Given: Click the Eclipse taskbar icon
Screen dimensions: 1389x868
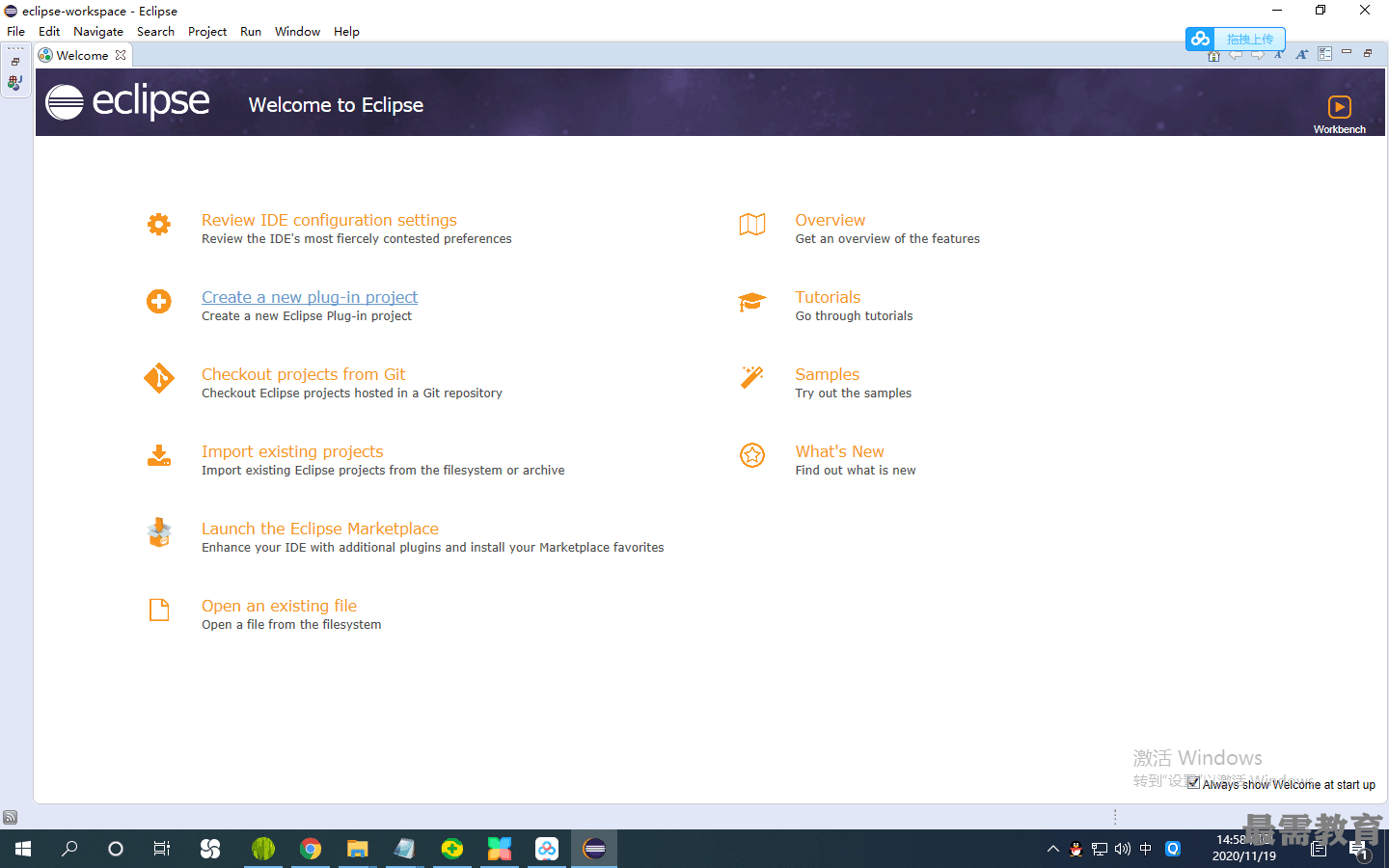Looking at the screenshot, I should tap(594, 849).
